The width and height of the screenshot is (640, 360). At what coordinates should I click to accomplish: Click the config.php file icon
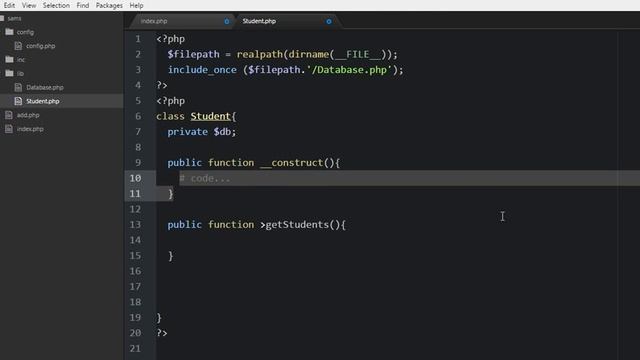point(18,46)
